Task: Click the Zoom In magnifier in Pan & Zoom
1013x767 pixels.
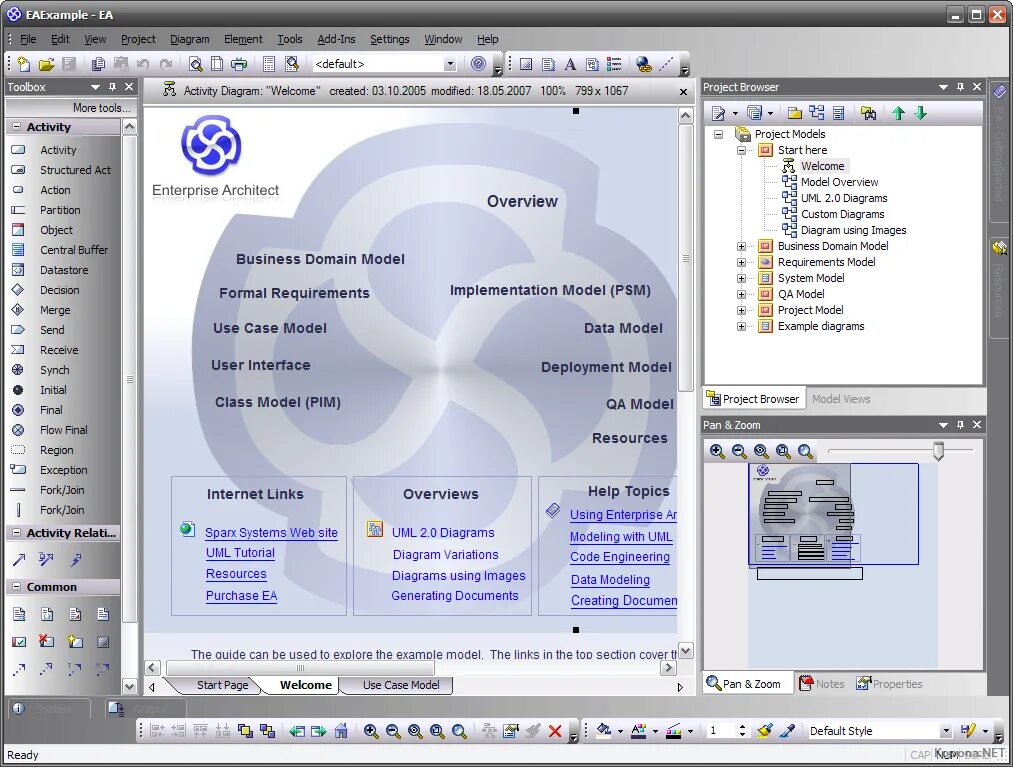Action: point(717,451)
